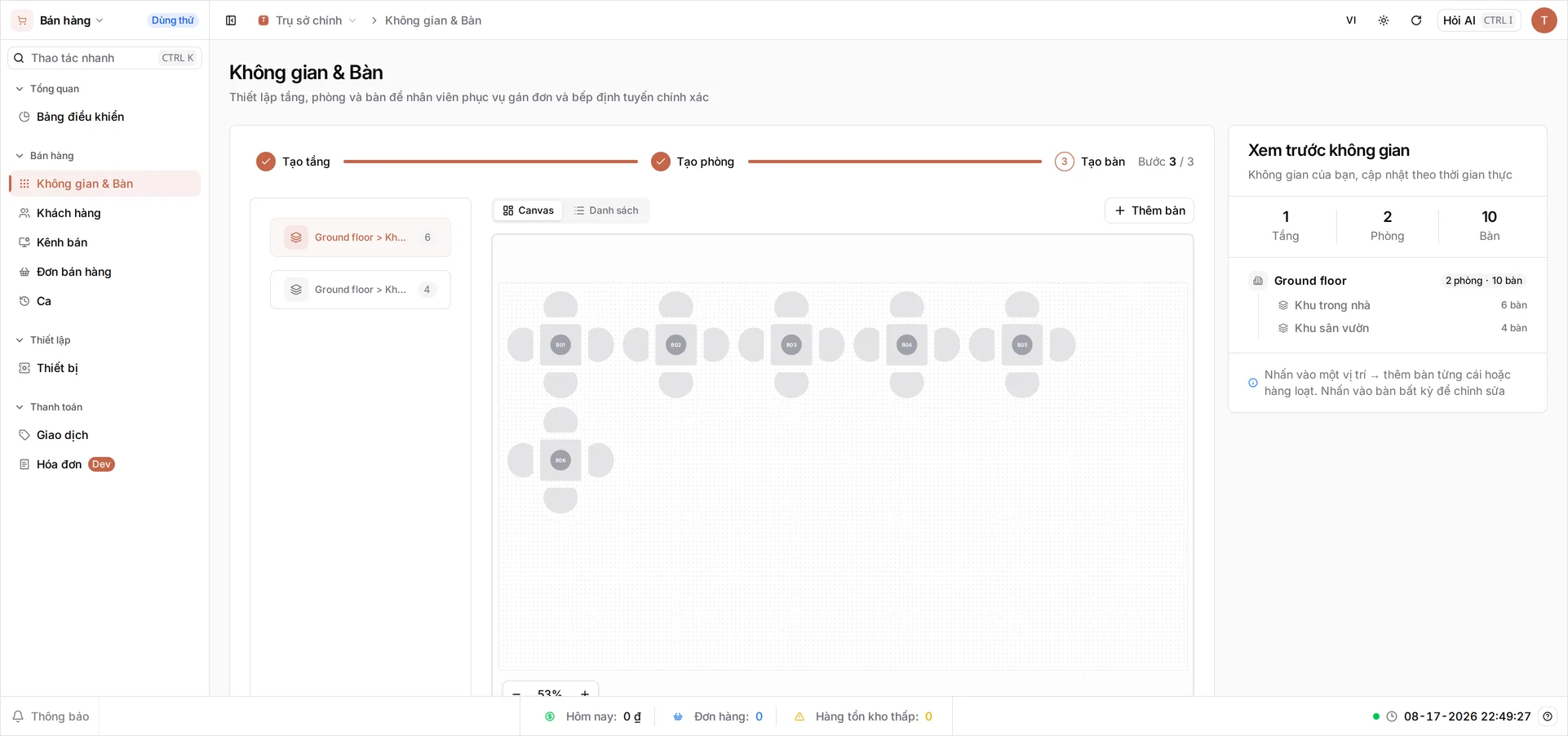This screenshot has width=1568, height=736.
Task: Select table B01 on canvas
Action: (560, 344)
